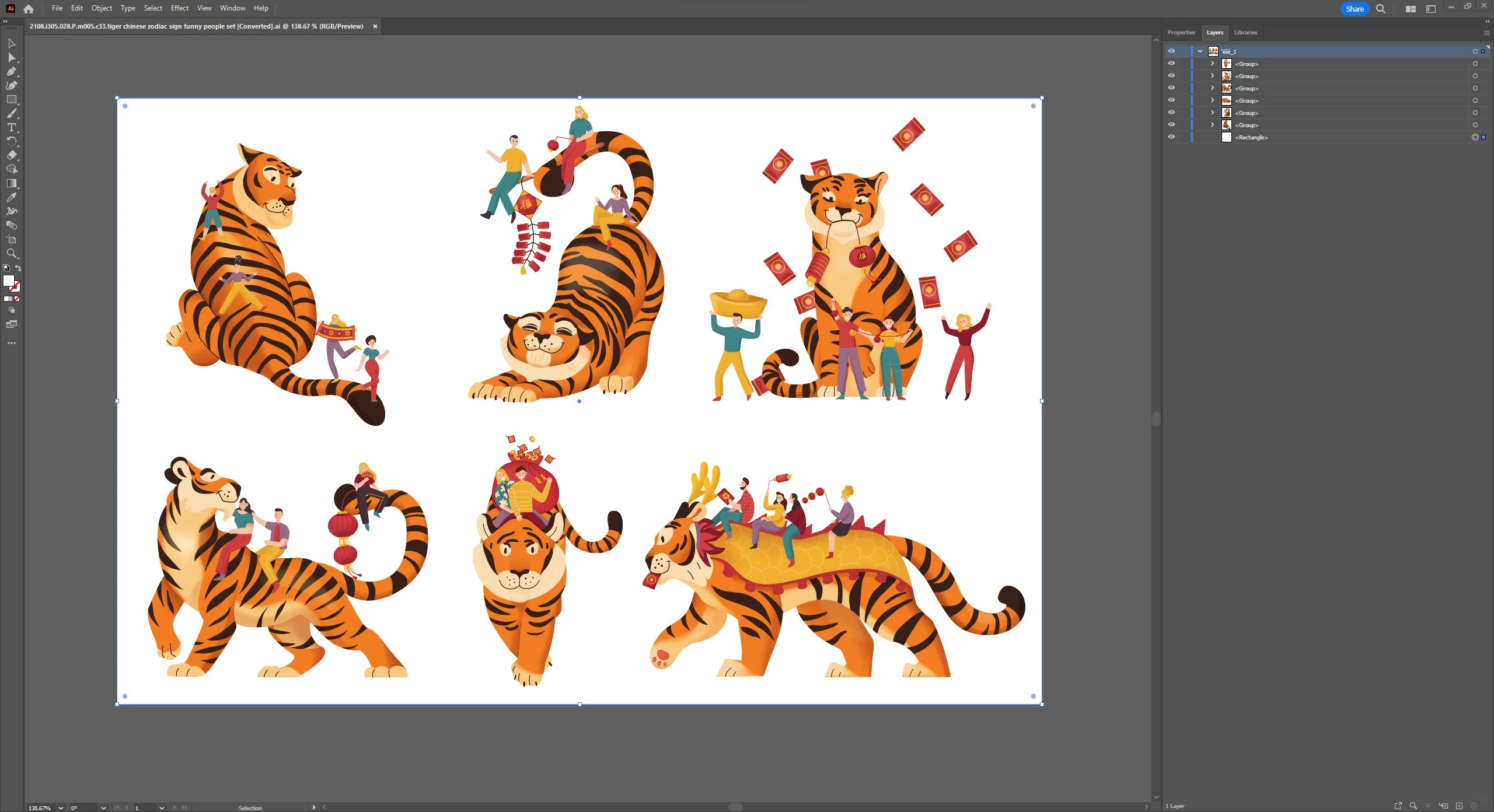Open the Effect menu

click(179, 8)
